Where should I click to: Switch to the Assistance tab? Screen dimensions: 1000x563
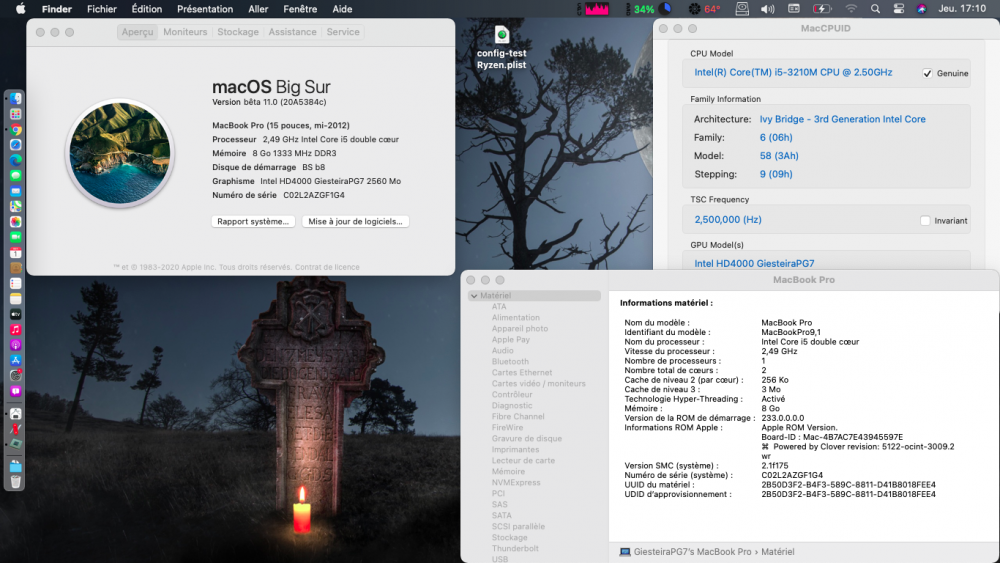click(292, 32)
